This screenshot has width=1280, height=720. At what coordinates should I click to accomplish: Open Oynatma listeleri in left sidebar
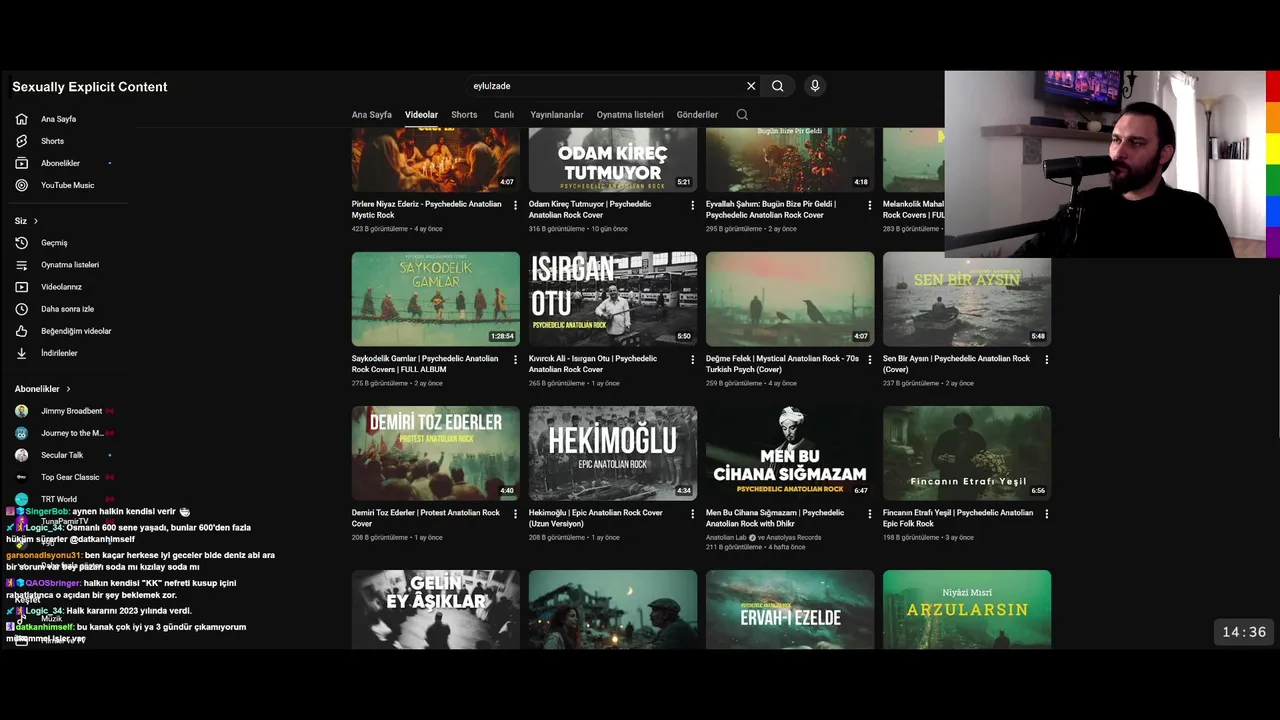pos(69,265)
